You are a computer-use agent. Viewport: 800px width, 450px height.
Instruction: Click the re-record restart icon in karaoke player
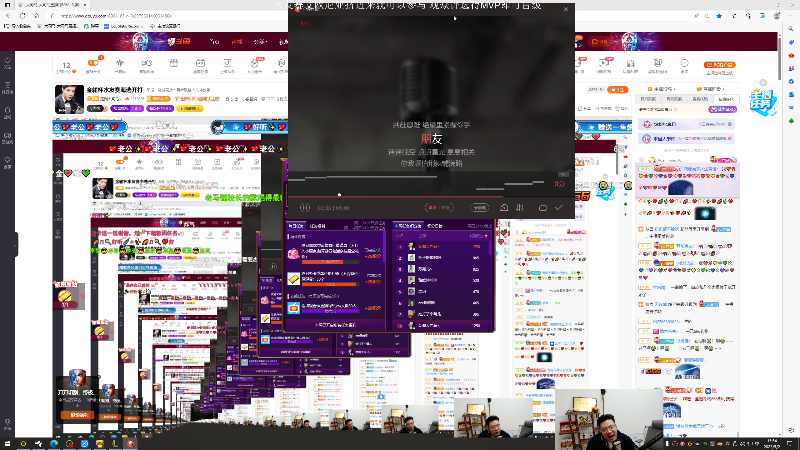point(504,208)
